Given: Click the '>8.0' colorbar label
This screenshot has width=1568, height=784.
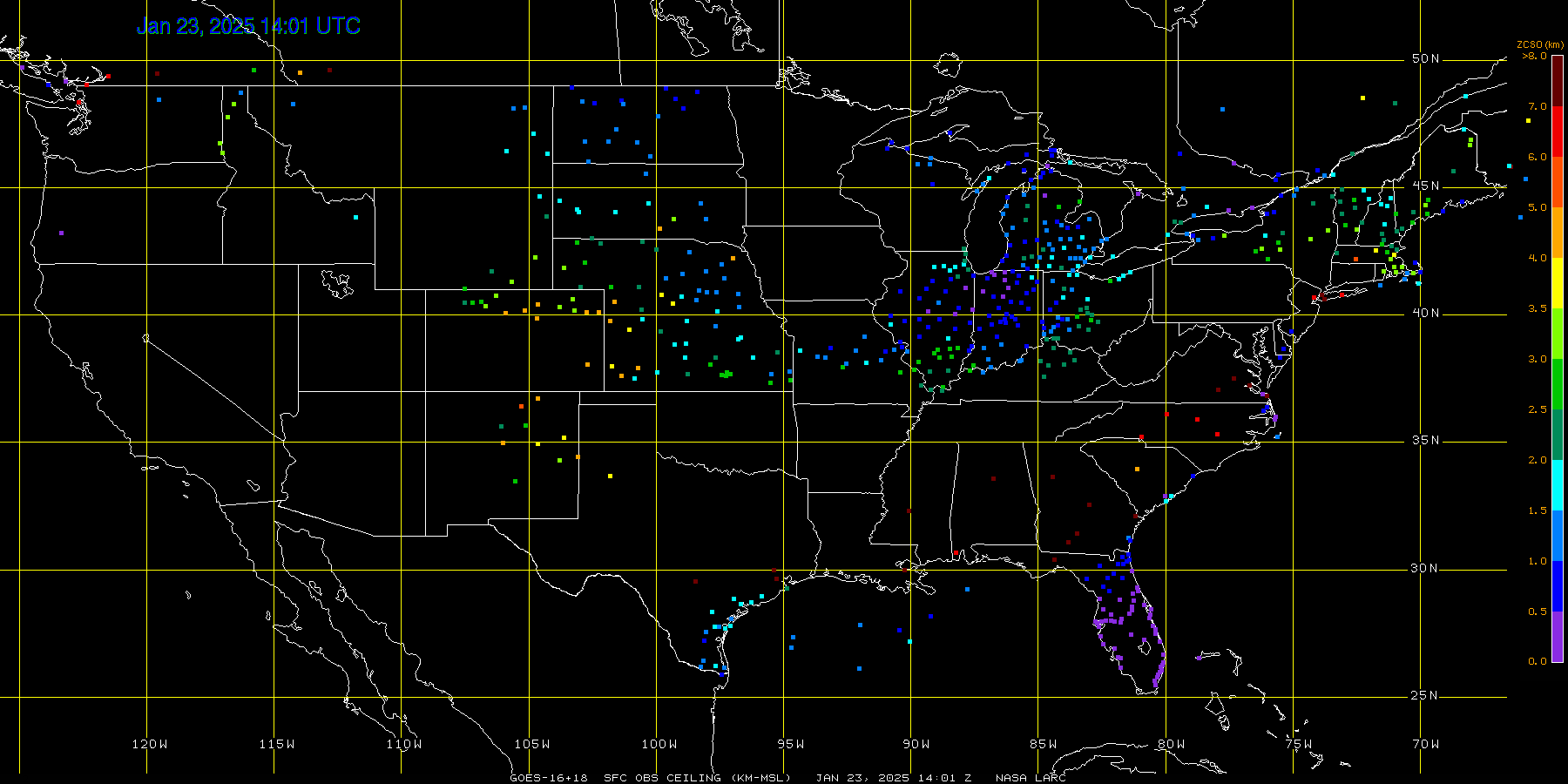Looking at the screenshot, I should click(x=1535, y=56).
